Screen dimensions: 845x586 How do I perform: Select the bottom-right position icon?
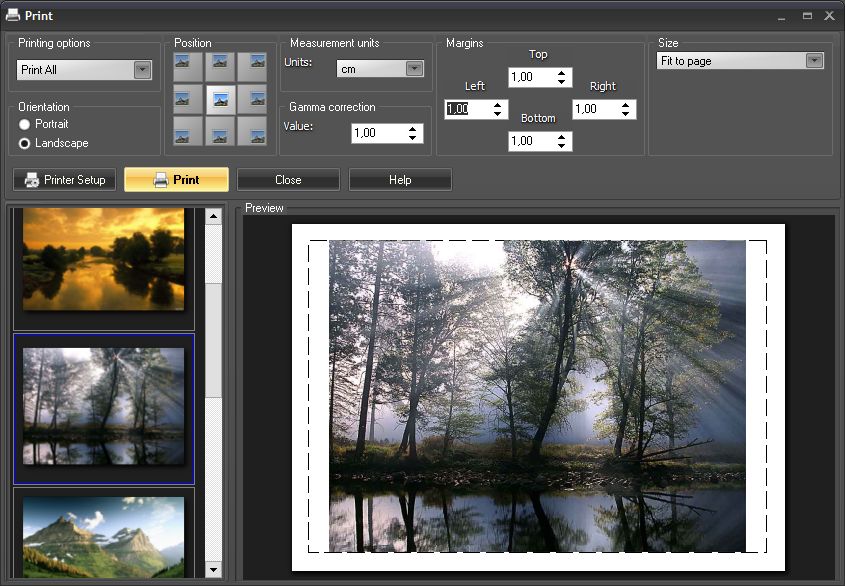click(x=252, y=131)
